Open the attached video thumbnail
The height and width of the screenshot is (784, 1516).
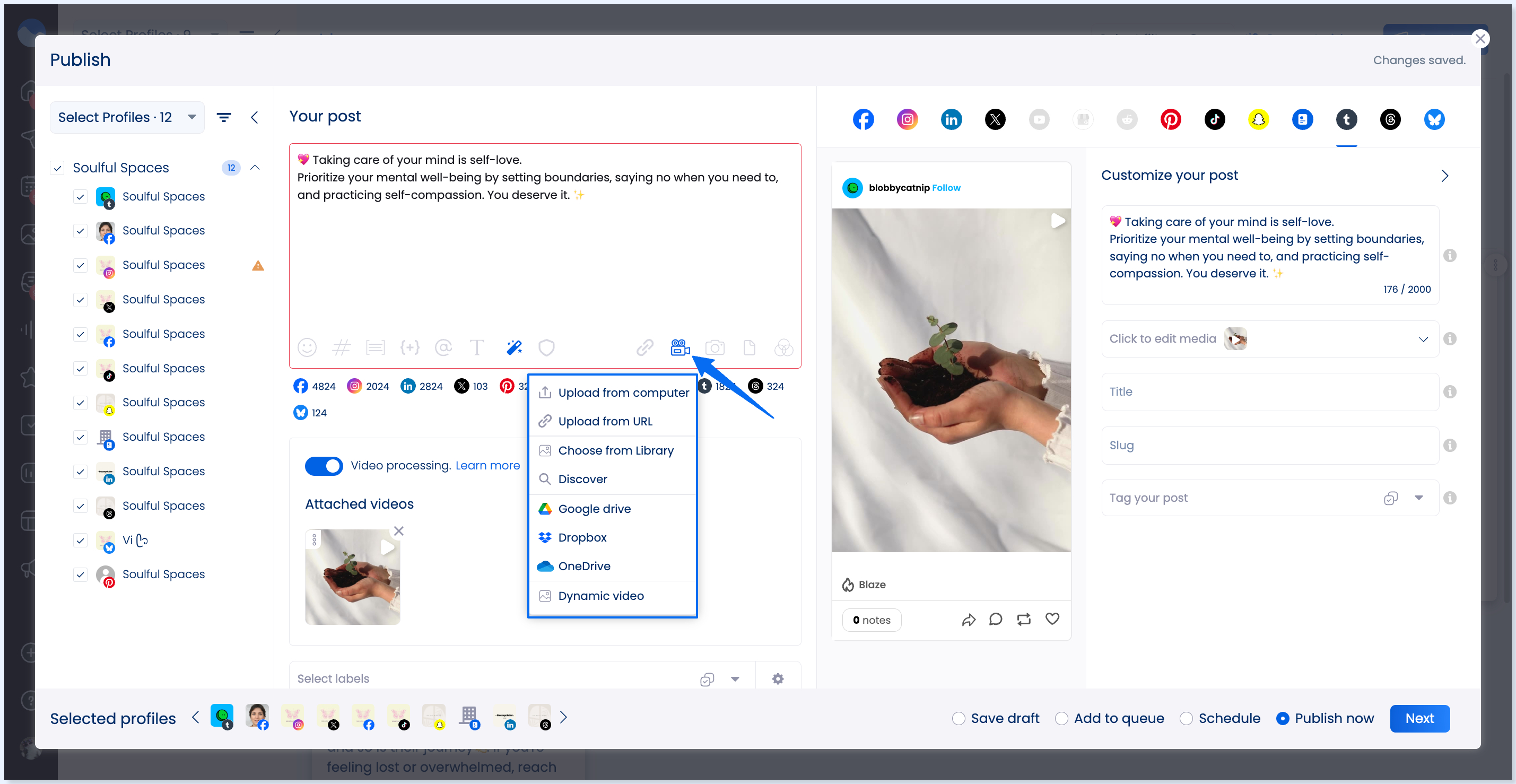tap(353, 577)
